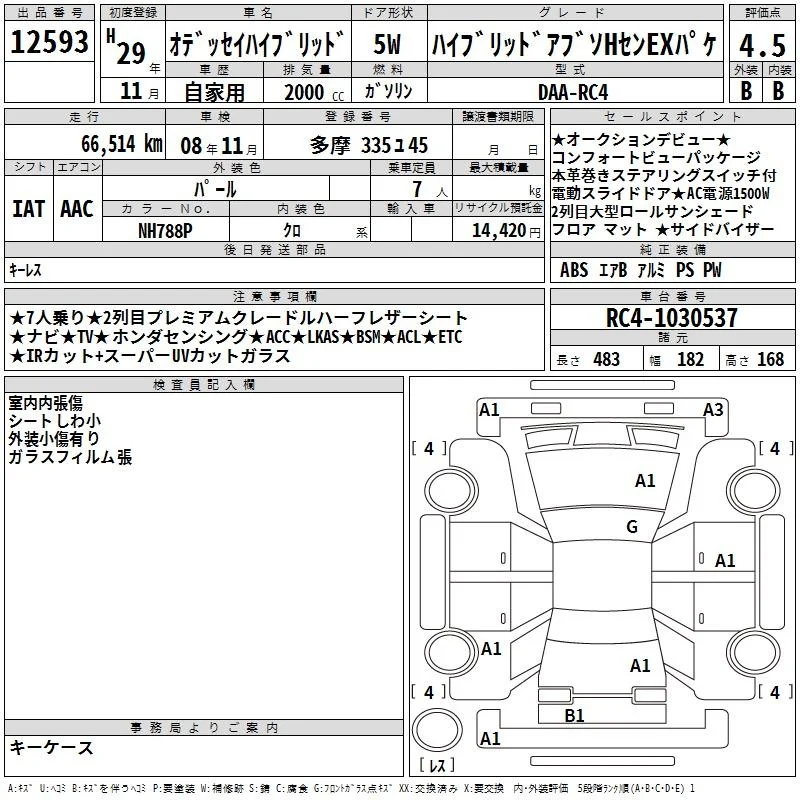The height and width of the screenshot is (800, 800).
Task: Click the length value 483
Action: click(x=606, y=359)
